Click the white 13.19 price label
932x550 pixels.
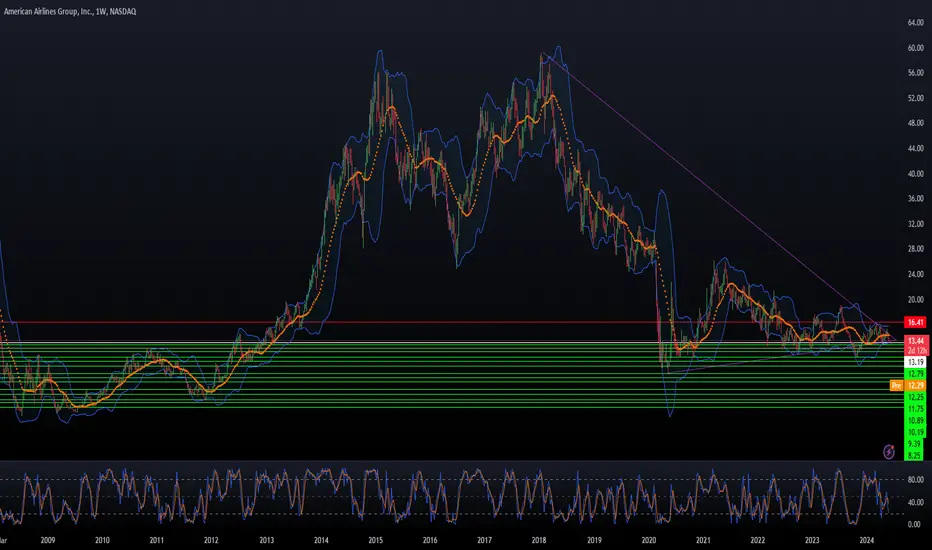915,362
